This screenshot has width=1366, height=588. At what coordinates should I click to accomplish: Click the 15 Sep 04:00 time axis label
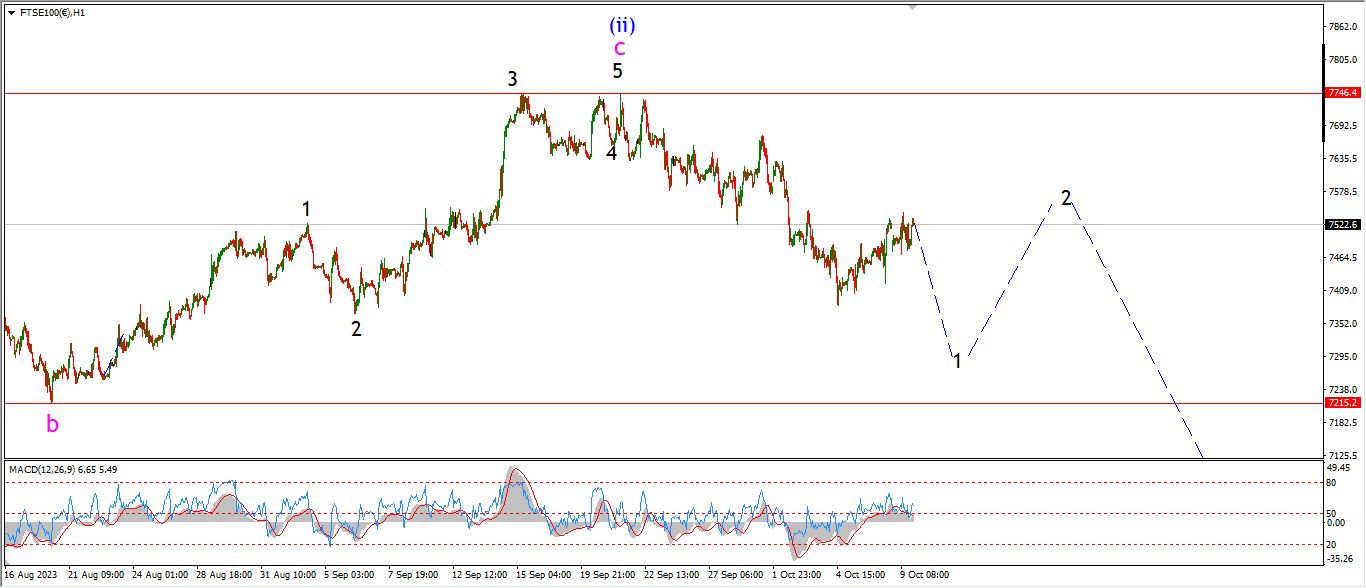click(x=545, y=575)
